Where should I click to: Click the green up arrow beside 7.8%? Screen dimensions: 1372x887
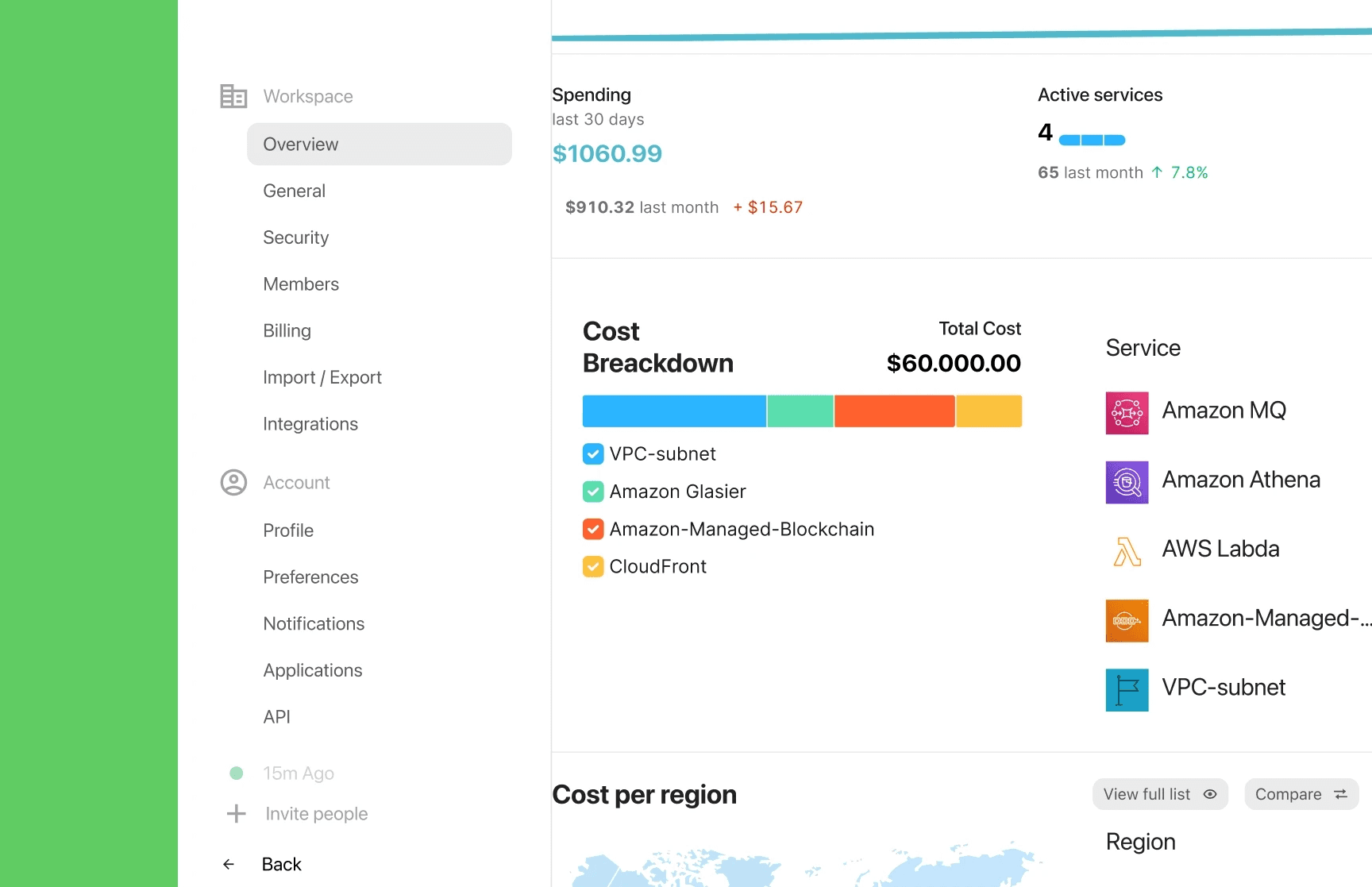click(x=1157, y=172)
